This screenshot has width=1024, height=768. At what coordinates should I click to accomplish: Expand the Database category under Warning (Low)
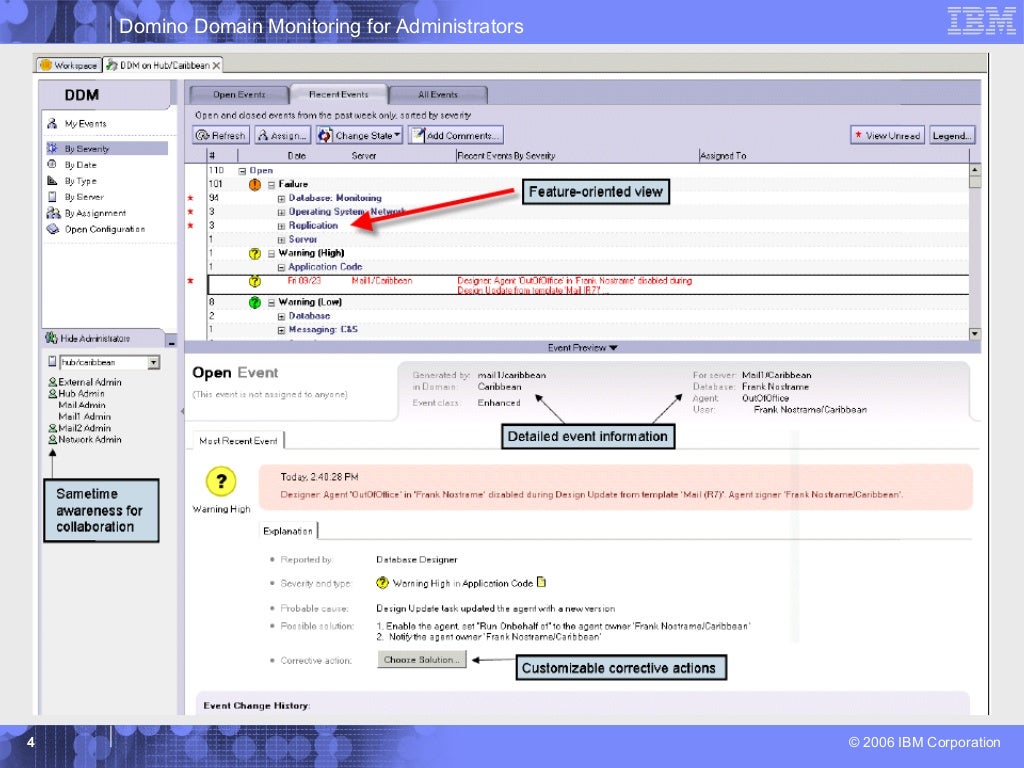point(281,316)
